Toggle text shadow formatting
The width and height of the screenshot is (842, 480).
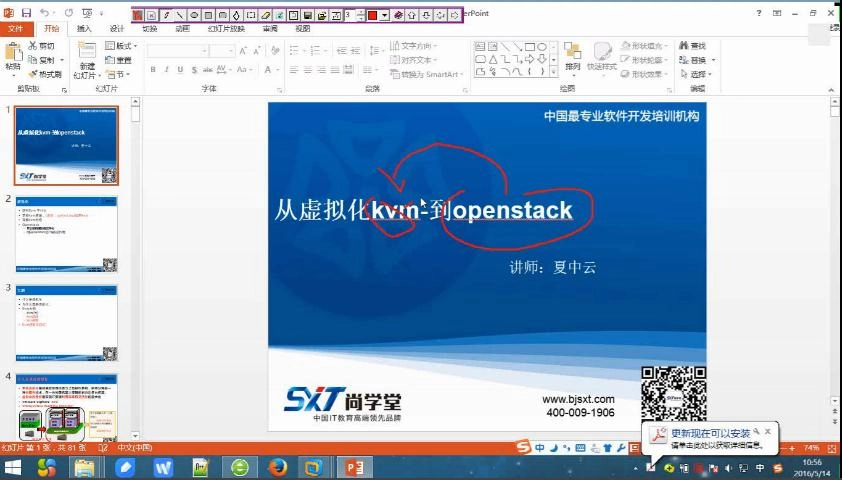[x=194, y=70]
